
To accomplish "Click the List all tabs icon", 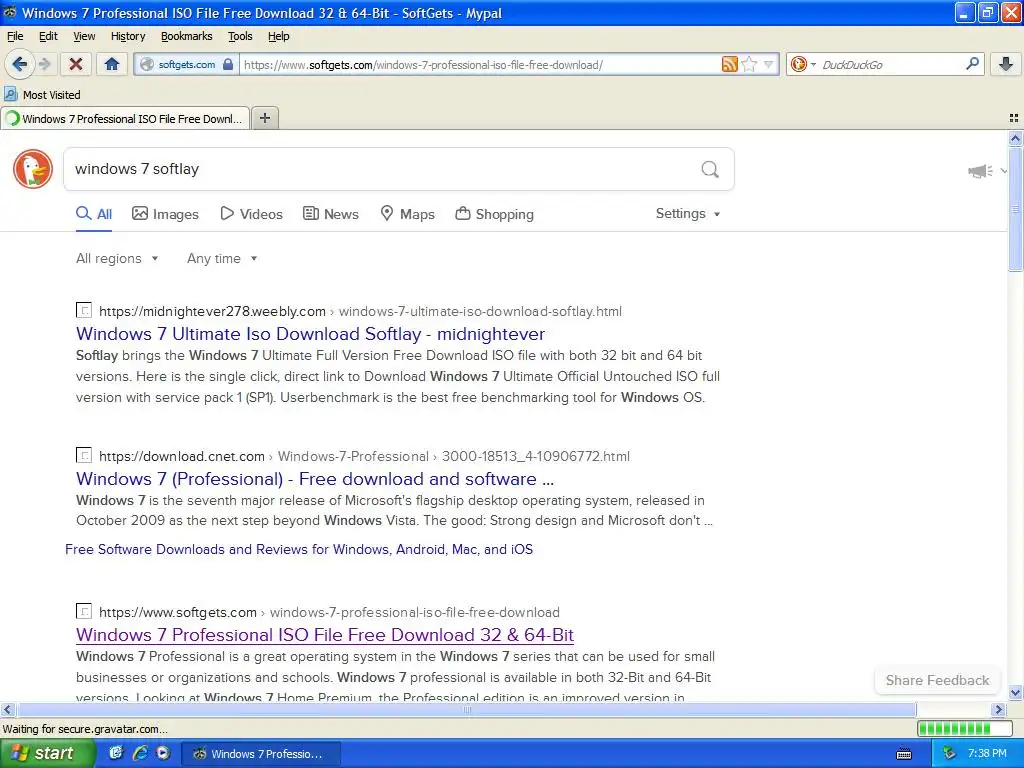I will (1014, 118).
